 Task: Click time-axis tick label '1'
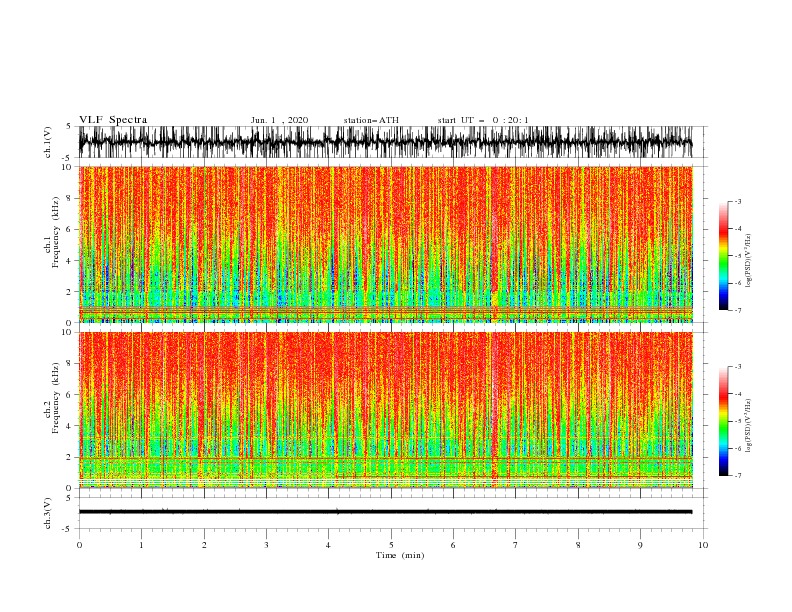tap(141, 545)
